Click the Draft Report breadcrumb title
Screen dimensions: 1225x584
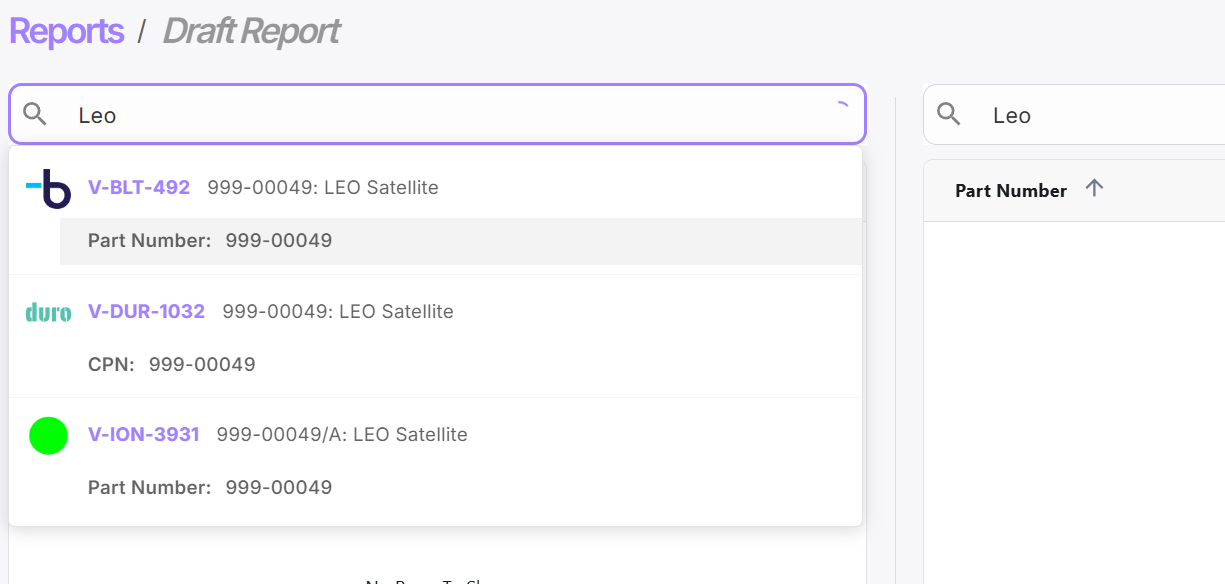point(250,31)
